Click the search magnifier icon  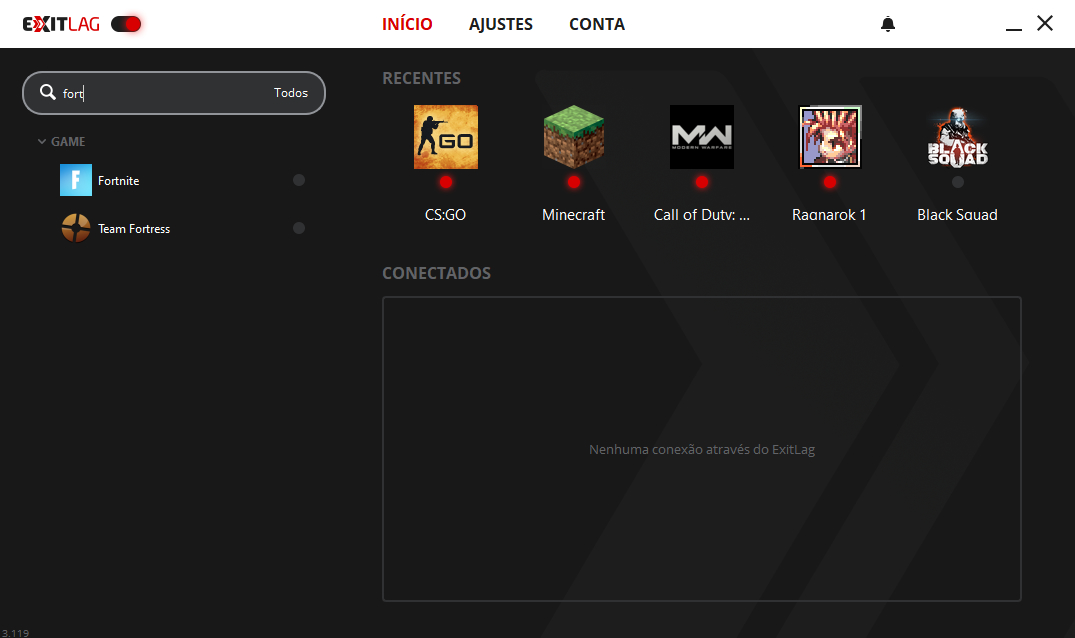pyautogui.click(x=47, y=92)
